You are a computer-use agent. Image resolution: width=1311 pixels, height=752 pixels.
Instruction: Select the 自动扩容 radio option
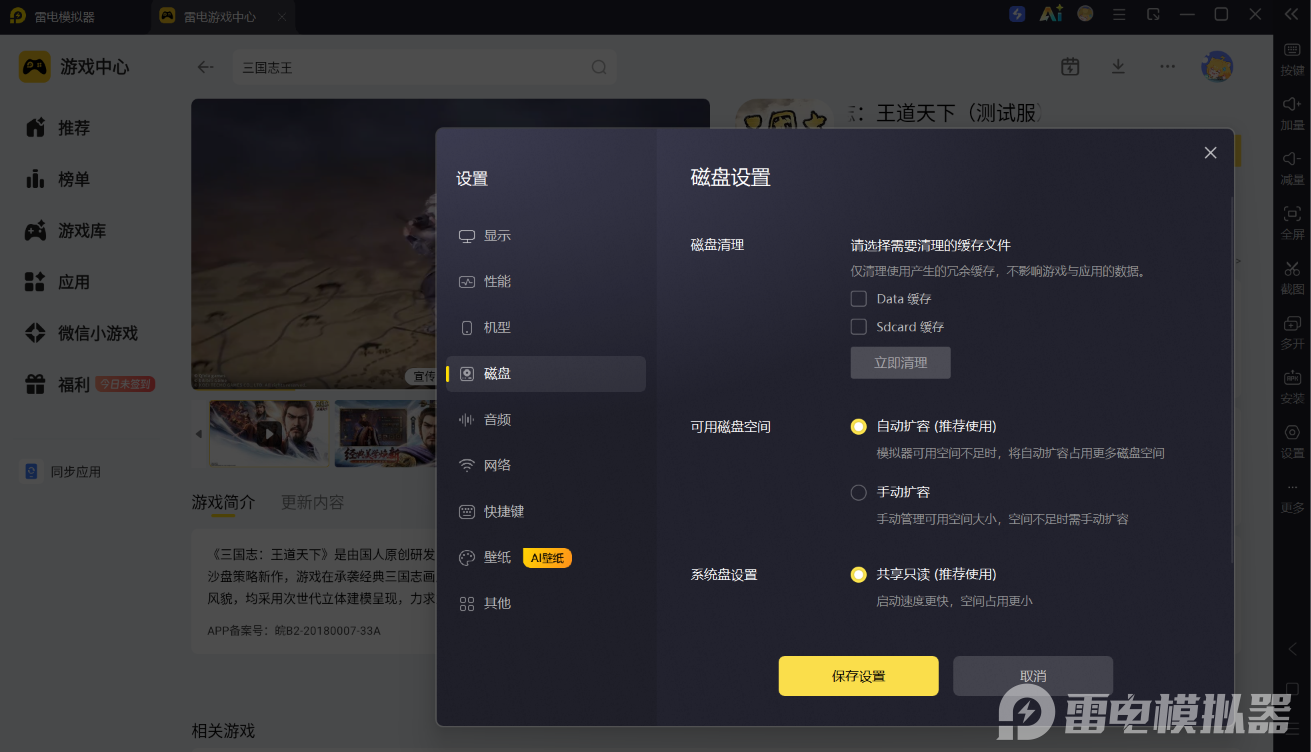[x=858, y=427]
